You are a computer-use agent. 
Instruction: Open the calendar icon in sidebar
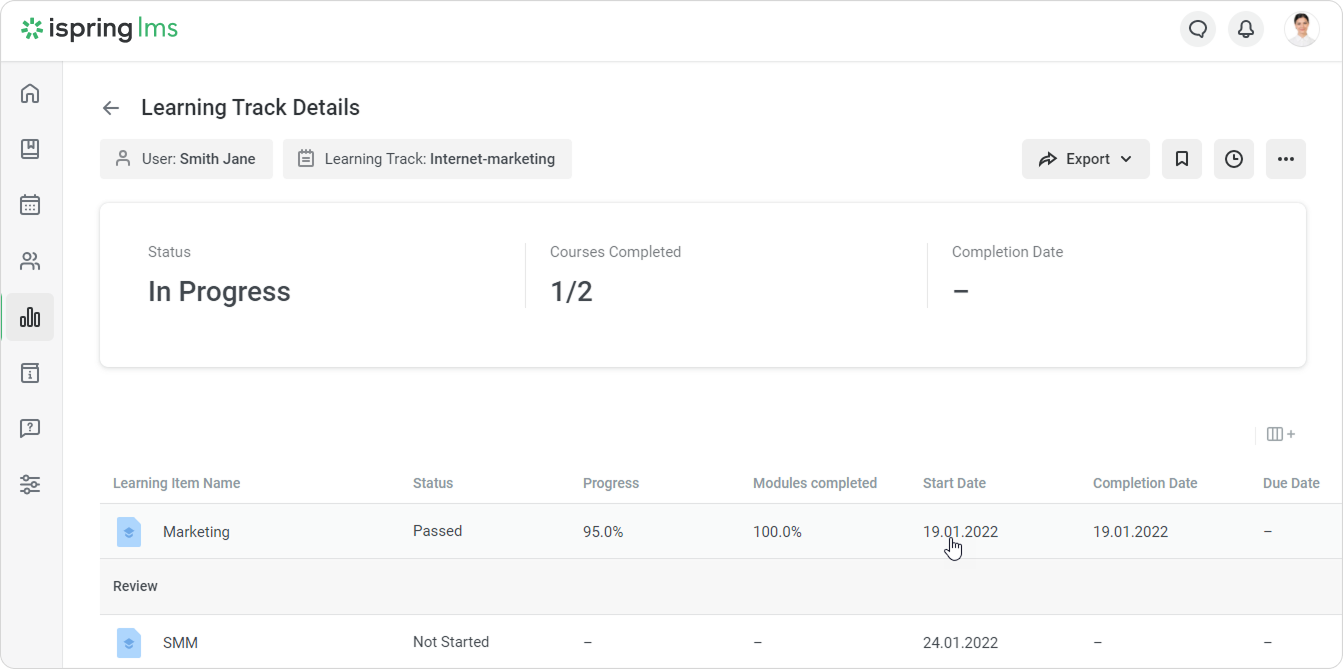pos(30,206)
